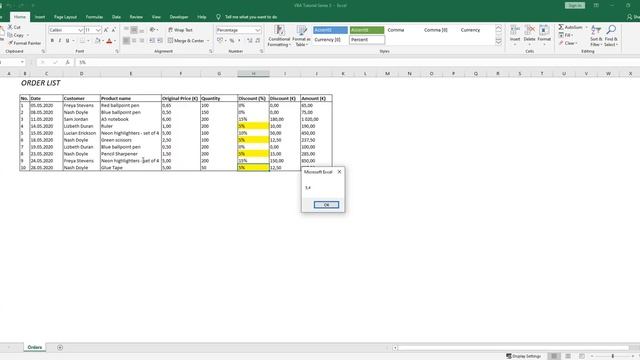
Task: Close the Microsoft Excel message box with X
Action: 339,172
